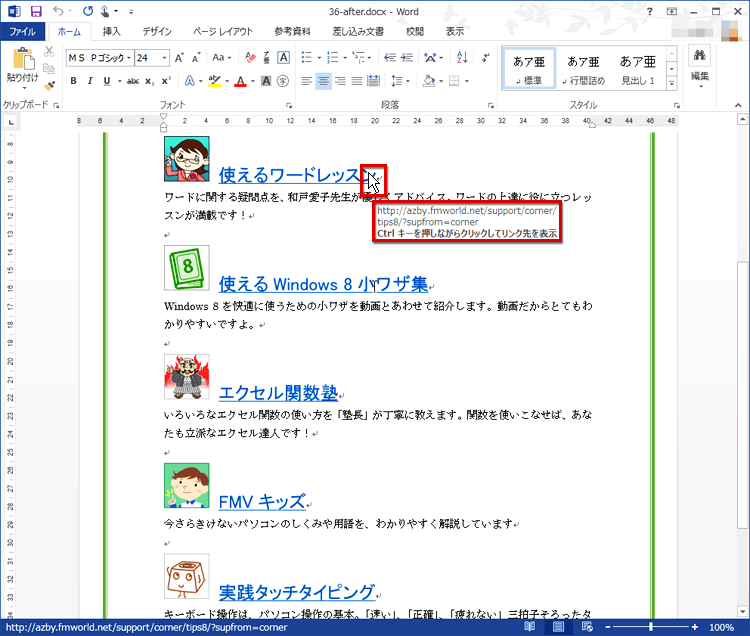Viewport: 750px width, 636px height.
Task: Open the line spacing dropdown
Action: click(x=400, y=81)
